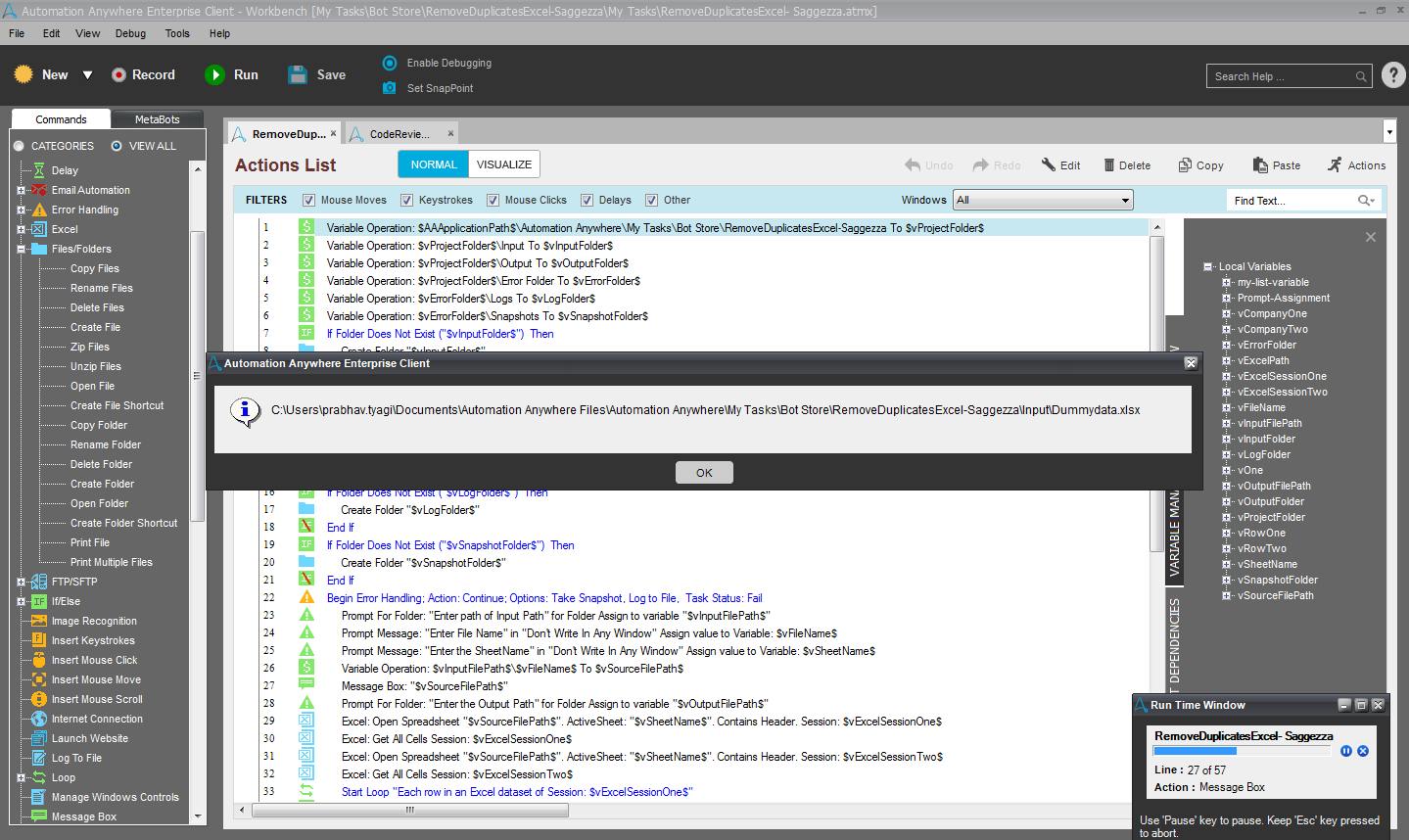Select the Internet Connection command icon
This screenshot has width=1409, height=840.
click(39, 719)
